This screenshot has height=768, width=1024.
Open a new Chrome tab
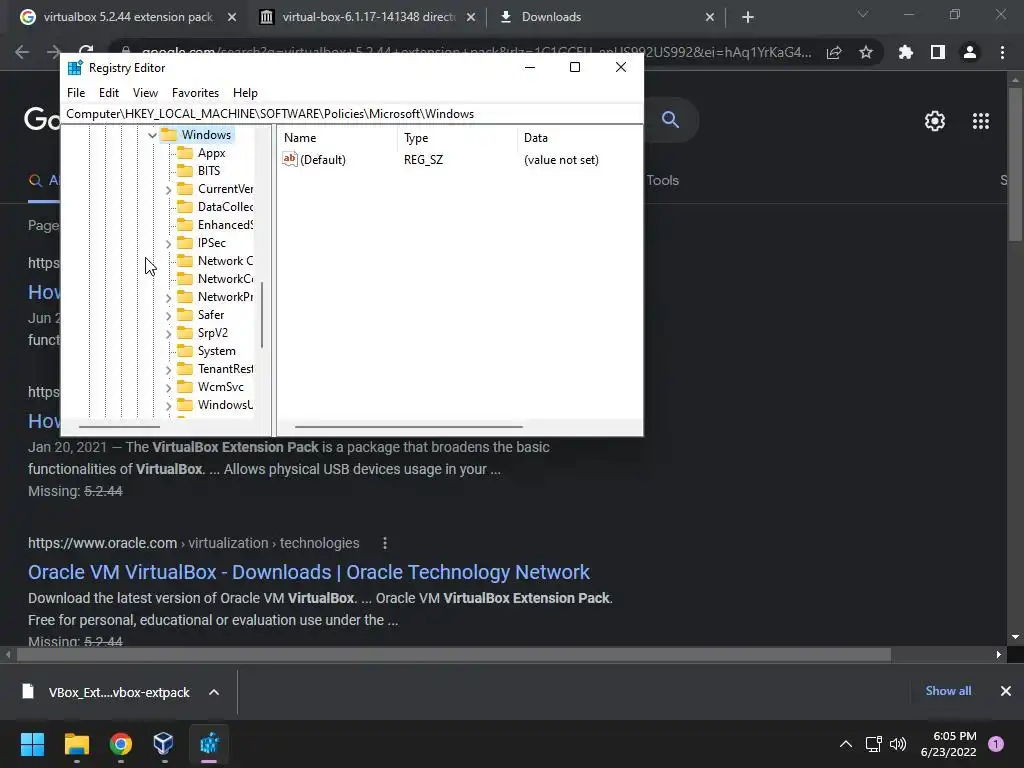(x=748, y=18)
